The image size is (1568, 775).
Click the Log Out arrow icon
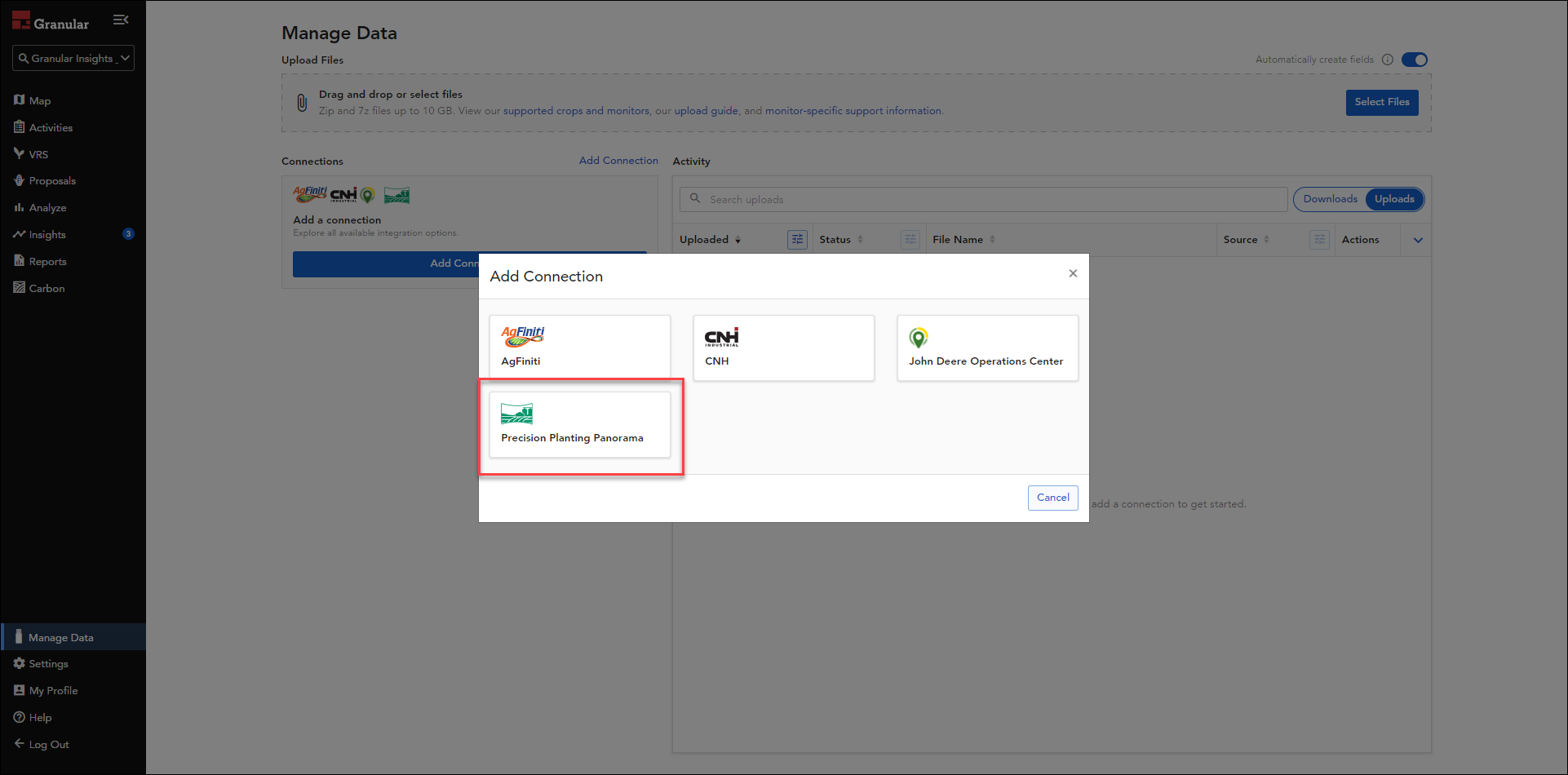[x=19, y=743]
